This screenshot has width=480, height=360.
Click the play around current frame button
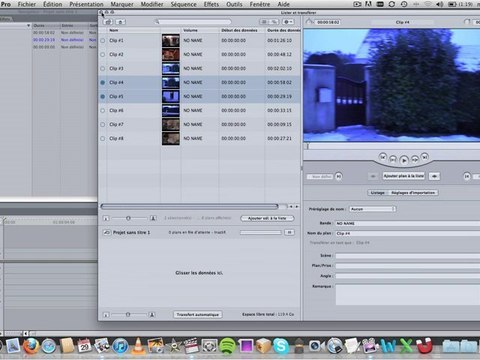pos(393,159)
